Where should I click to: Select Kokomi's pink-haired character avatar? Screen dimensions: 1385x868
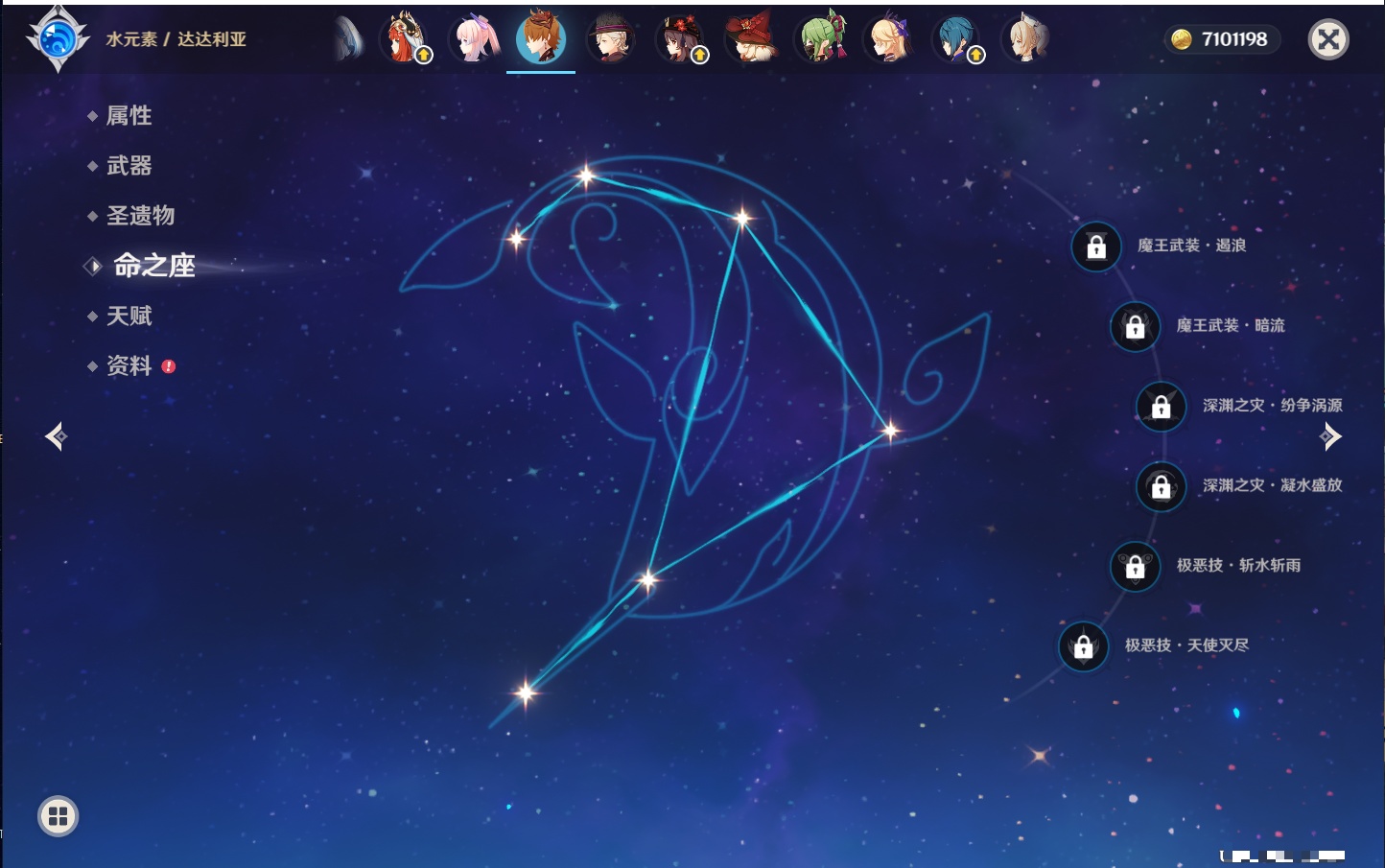[x=475, y=39]
